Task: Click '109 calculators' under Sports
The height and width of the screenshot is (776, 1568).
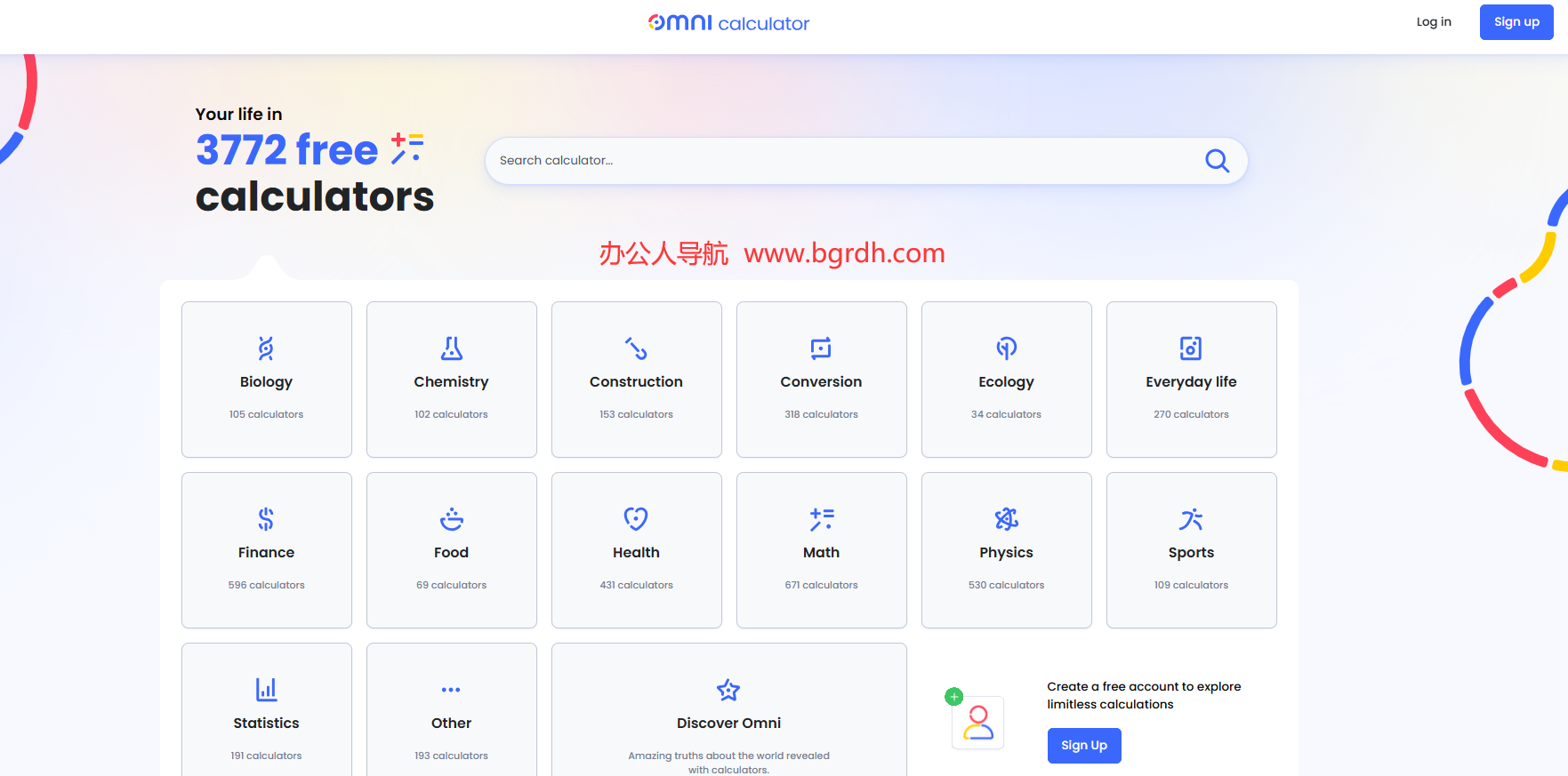Action: 1191,585
